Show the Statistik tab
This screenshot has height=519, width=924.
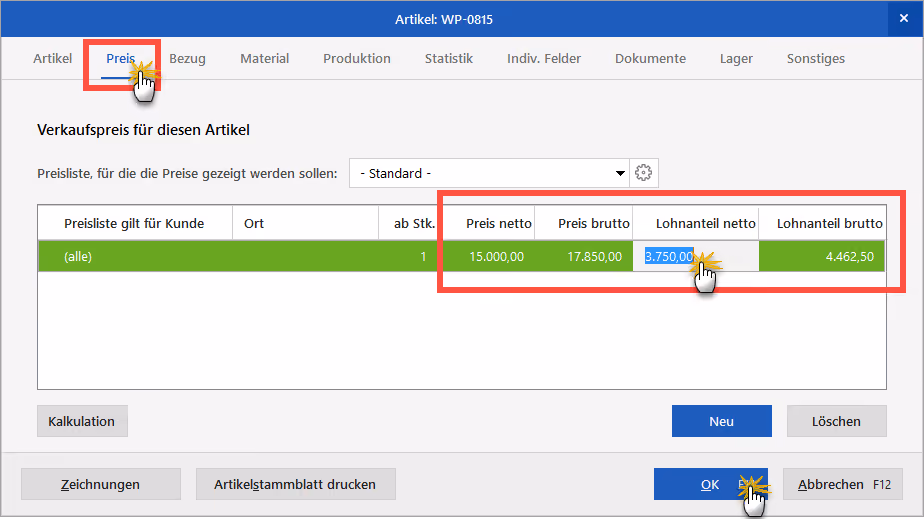(449, 58)
